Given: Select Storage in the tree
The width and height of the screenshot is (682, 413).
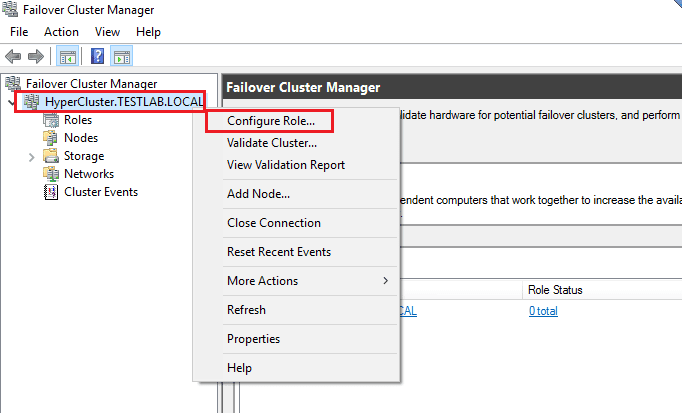Looking at the screenshot, I should click(x=84, y=156).
